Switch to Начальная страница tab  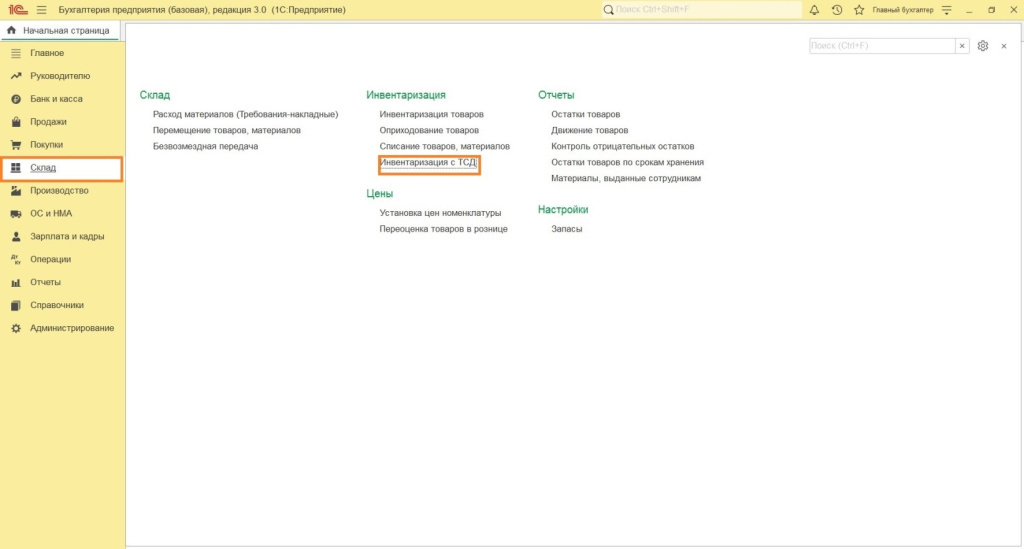59,31
